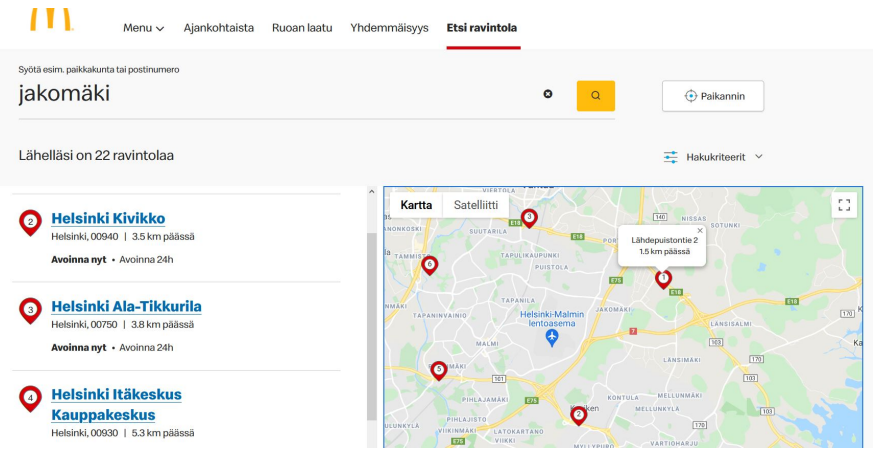Clear the search text with X icon
The image size is (873, 472).
[548, 94]
